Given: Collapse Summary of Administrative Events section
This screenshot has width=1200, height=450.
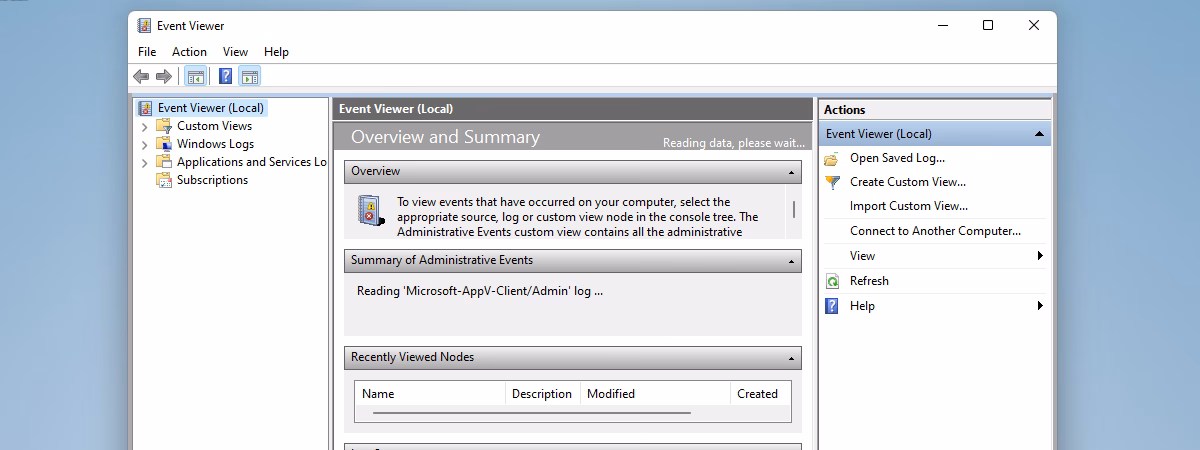Looking at the screenshot, I should pos(791,261).
